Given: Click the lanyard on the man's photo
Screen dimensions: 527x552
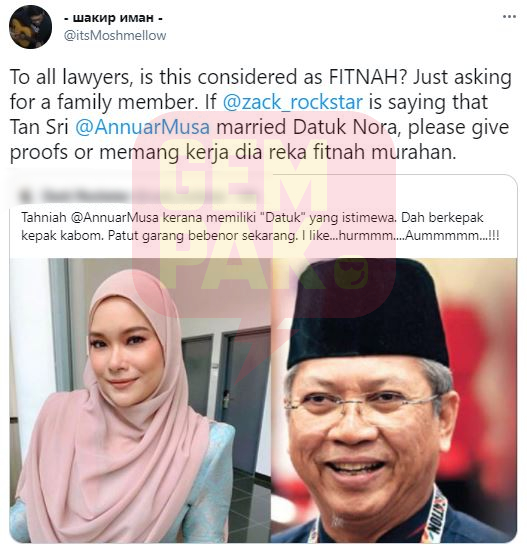Looking at the screenshot, I should pos(429,516).
